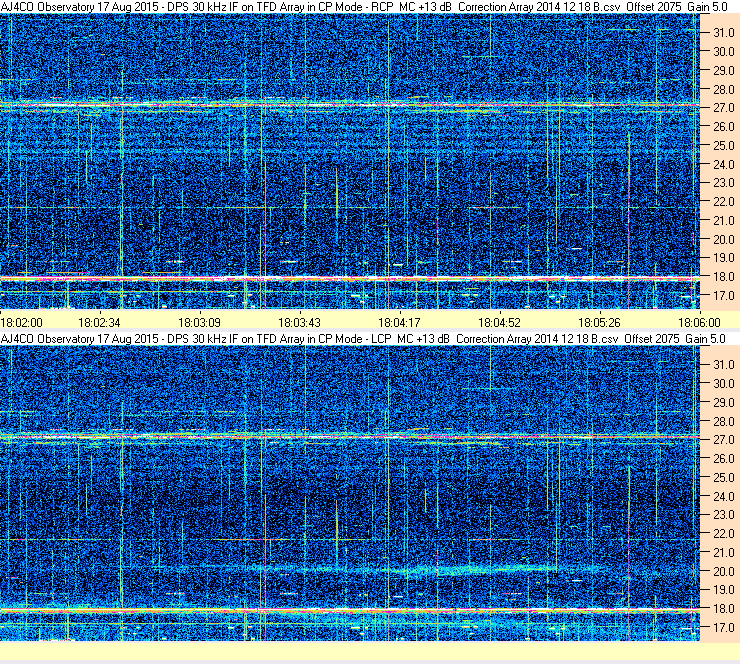Click 22.0 on the LCP frequency axis
The width and height of the screenshot is (740, 664).
[x=723, y=534]
